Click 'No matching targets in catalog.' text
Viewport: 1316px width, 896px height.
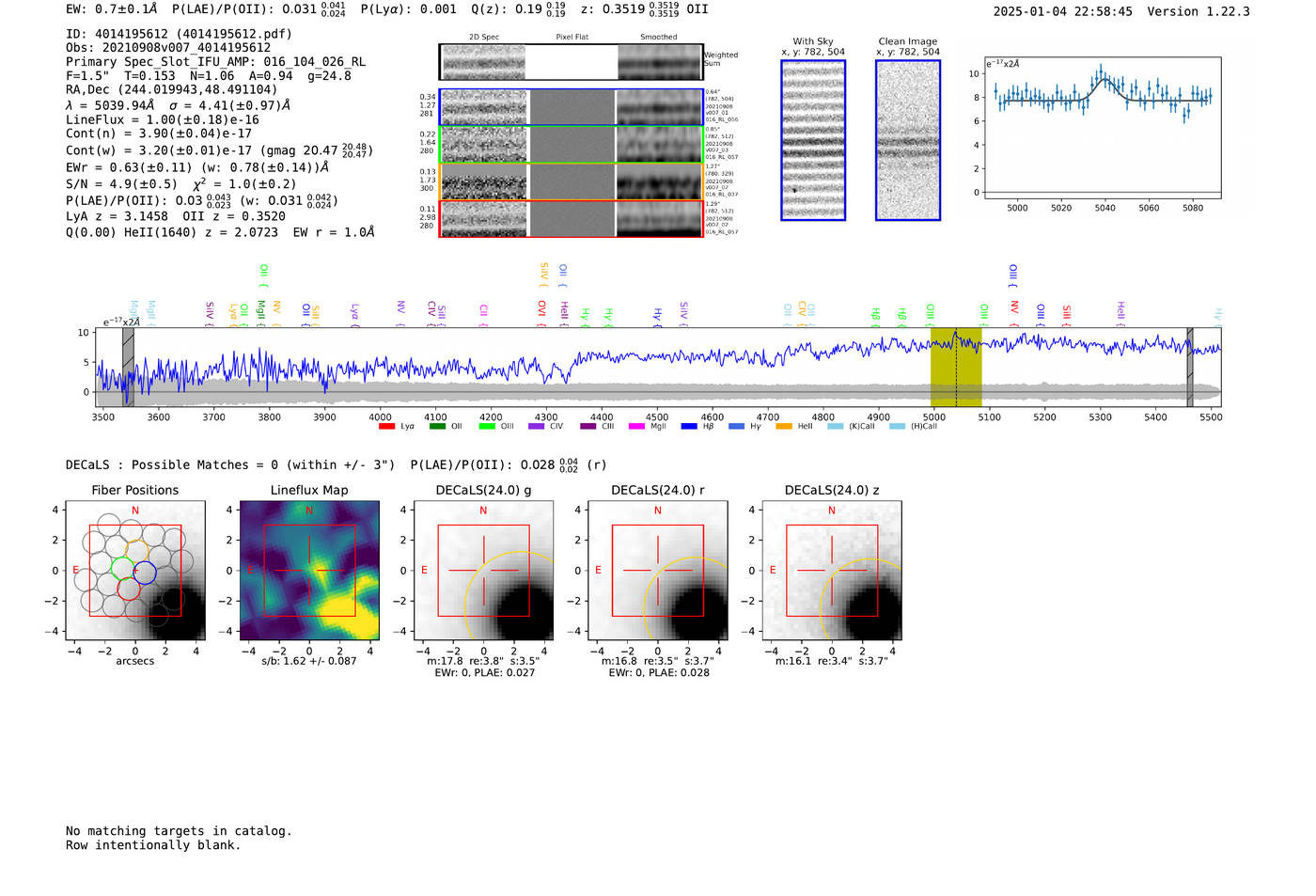(x=179, y=831)
